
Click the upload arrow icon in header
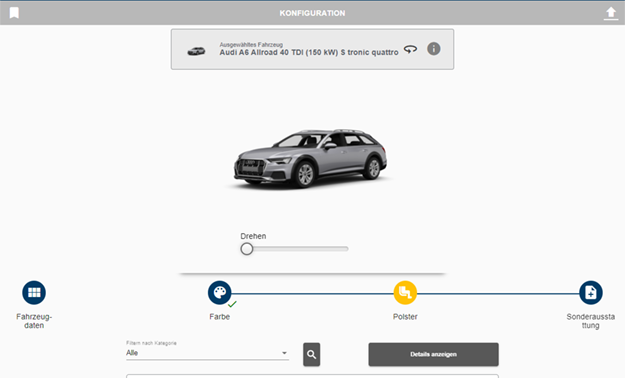coord(611,14)
